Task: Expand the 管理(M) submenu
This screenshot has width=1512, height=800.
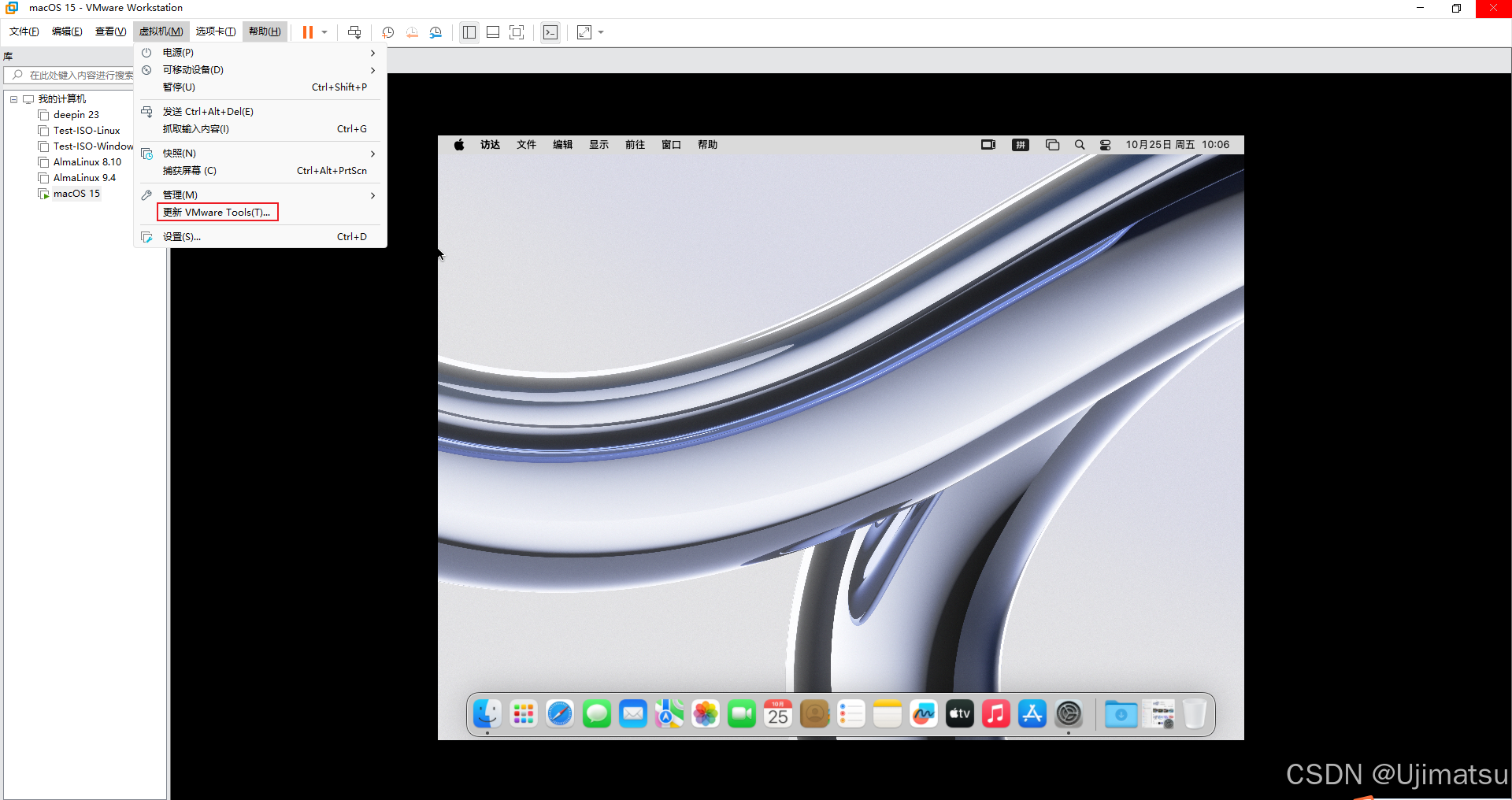Action: pyautogui.click(x=260, y=195)
